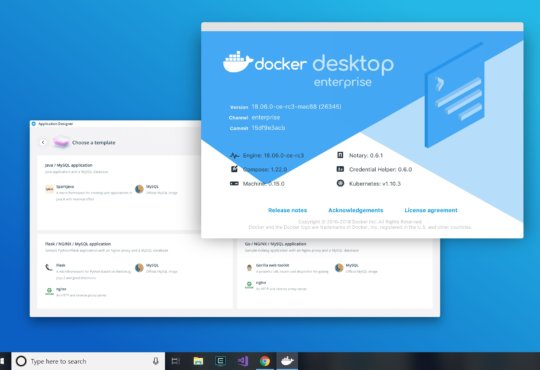
Task: Click the Credential Helper icon
Action: (x=340, y=169)
